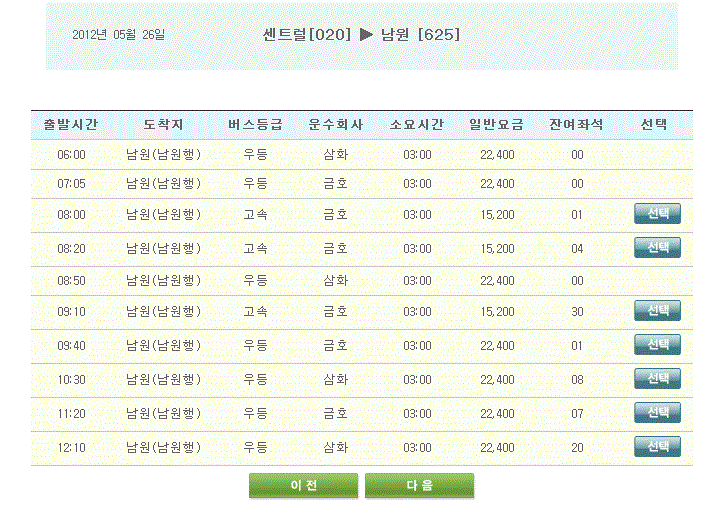723x512 pixels.
Task: Click remaining seats 07 in 11:20 row
Action: [577, 414]
